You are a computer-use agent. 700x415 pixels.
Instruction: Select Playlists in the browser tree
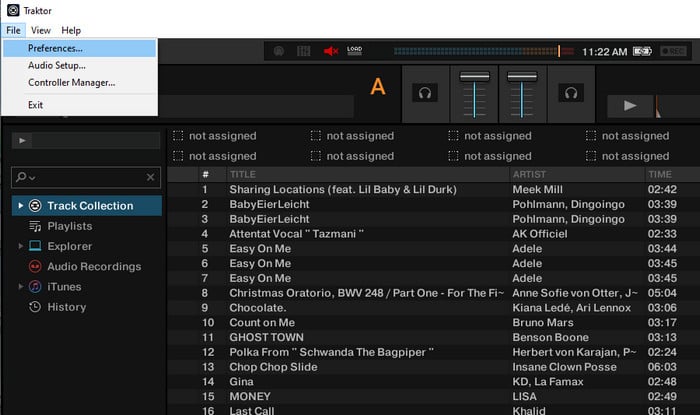click(70, 226)
